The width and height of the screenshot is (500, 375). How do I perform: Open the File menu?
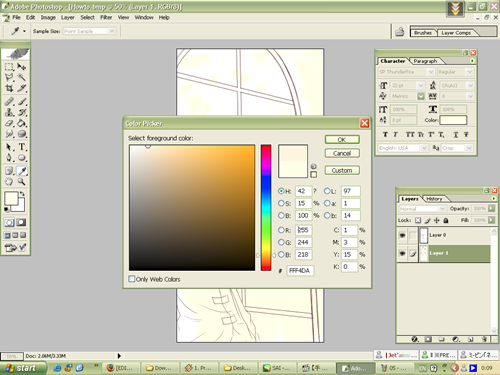click(x=16, y=17)
